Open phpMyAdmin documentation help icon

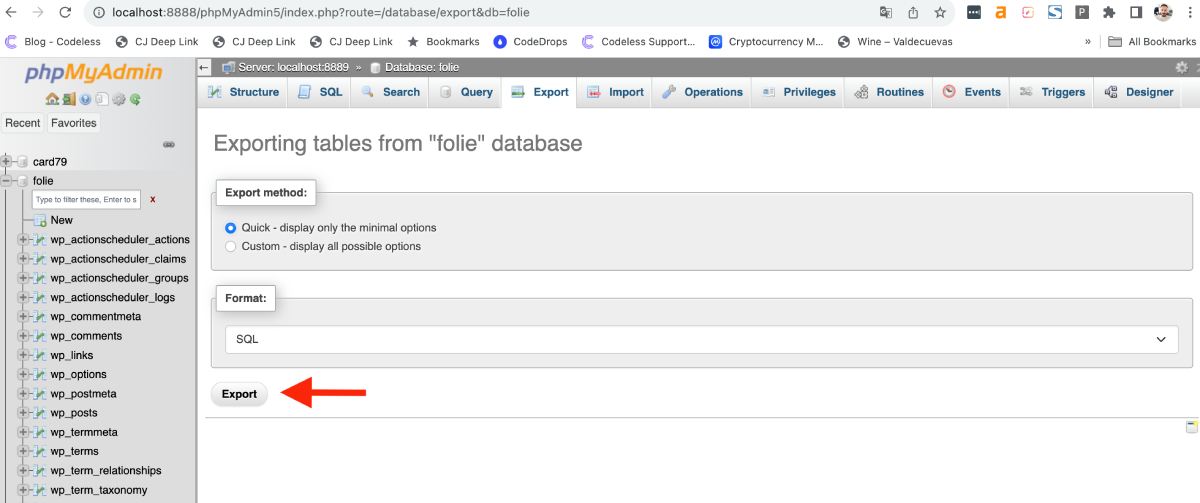coord(84,99)
